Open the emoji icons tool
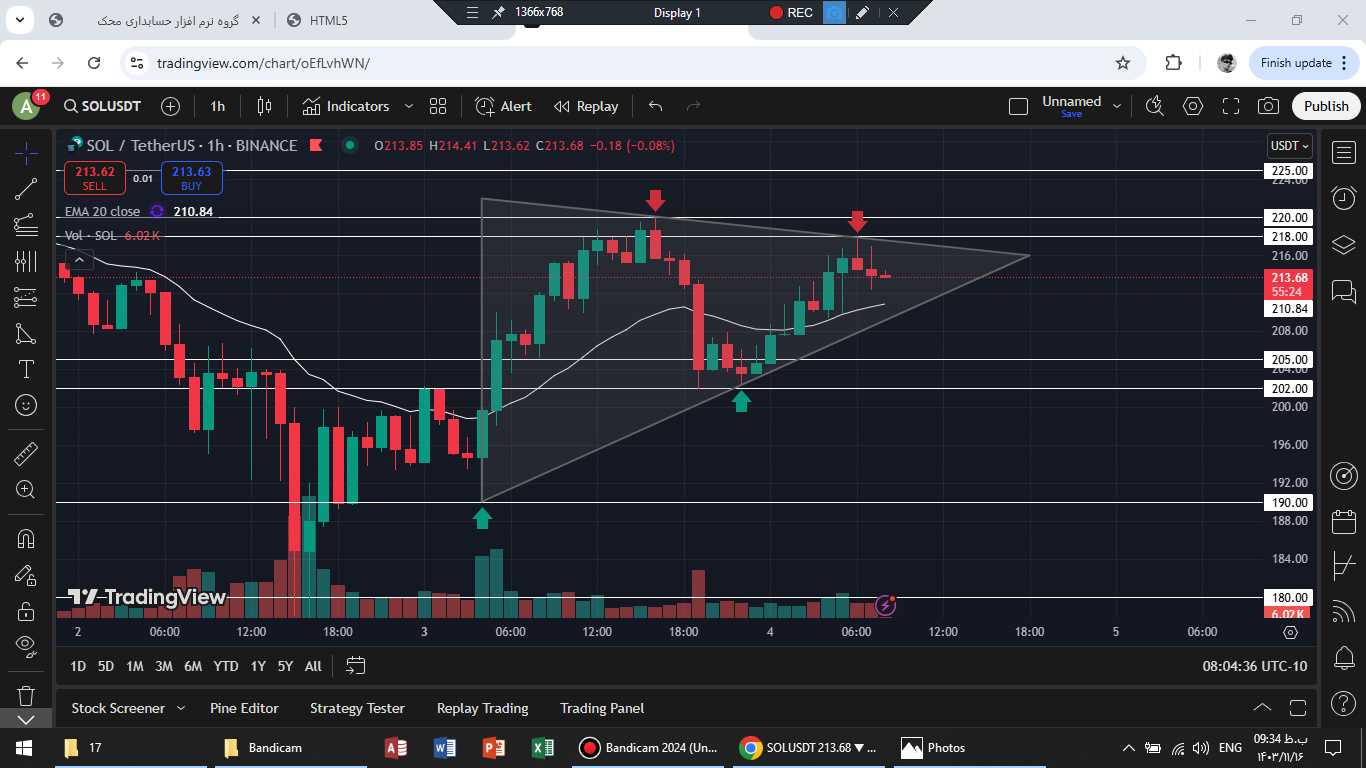This screenshot has height=768, width=1366. click(26, 405)
